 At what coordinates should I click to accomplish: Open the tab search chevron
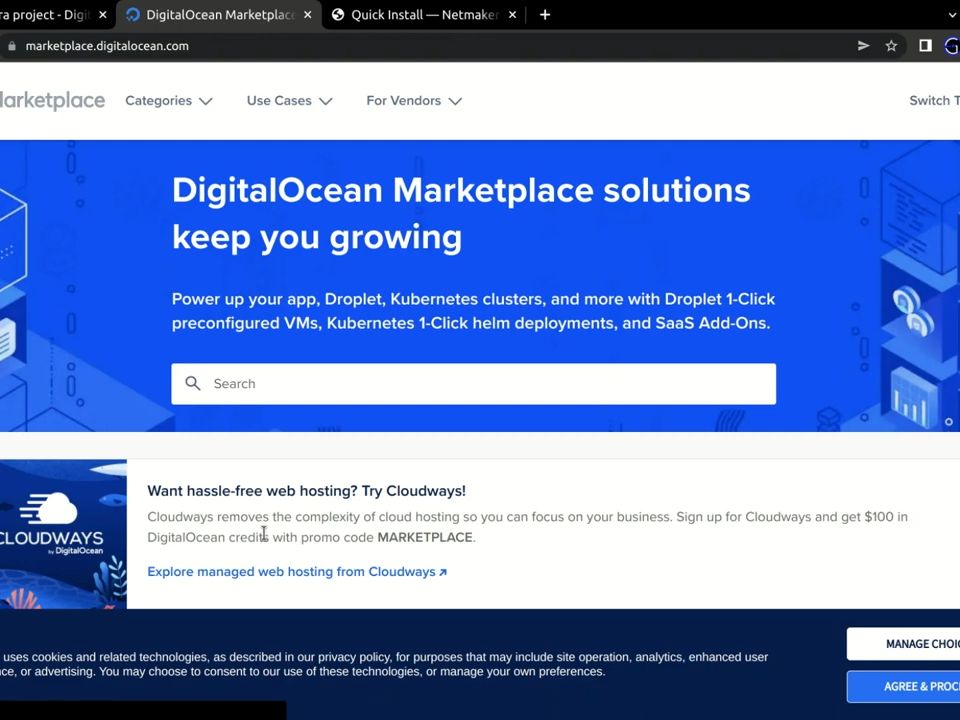[953, 15]
